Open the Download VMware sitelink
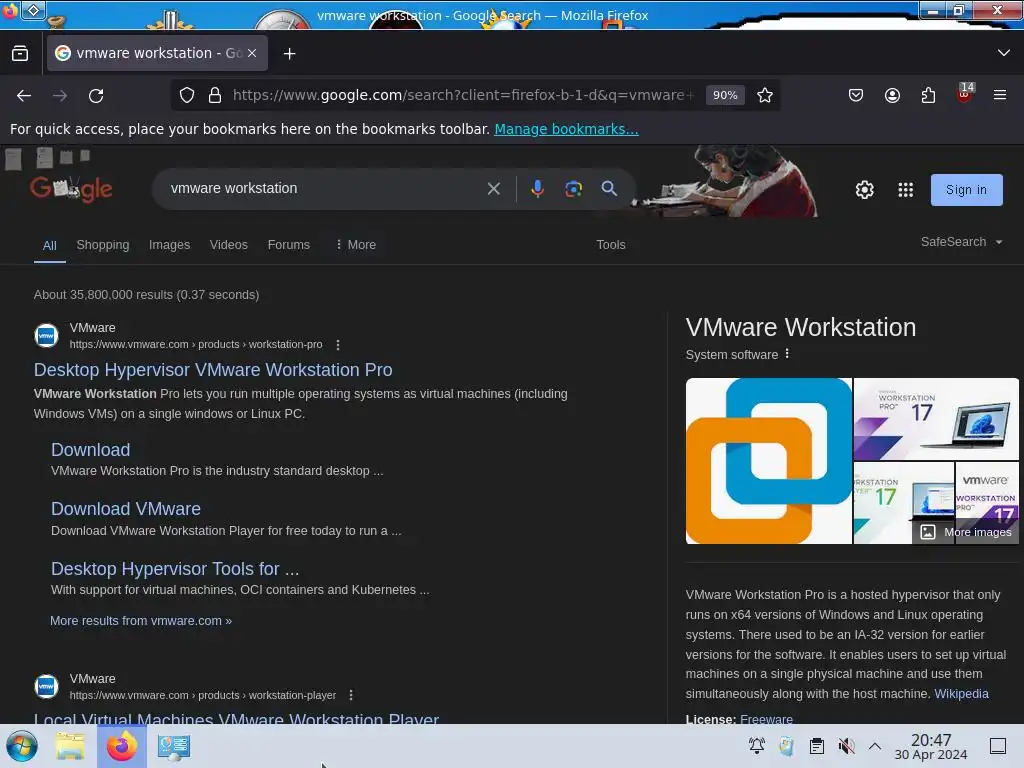The width and height of the screenshot is (1024, 768). tap(126, 509)
